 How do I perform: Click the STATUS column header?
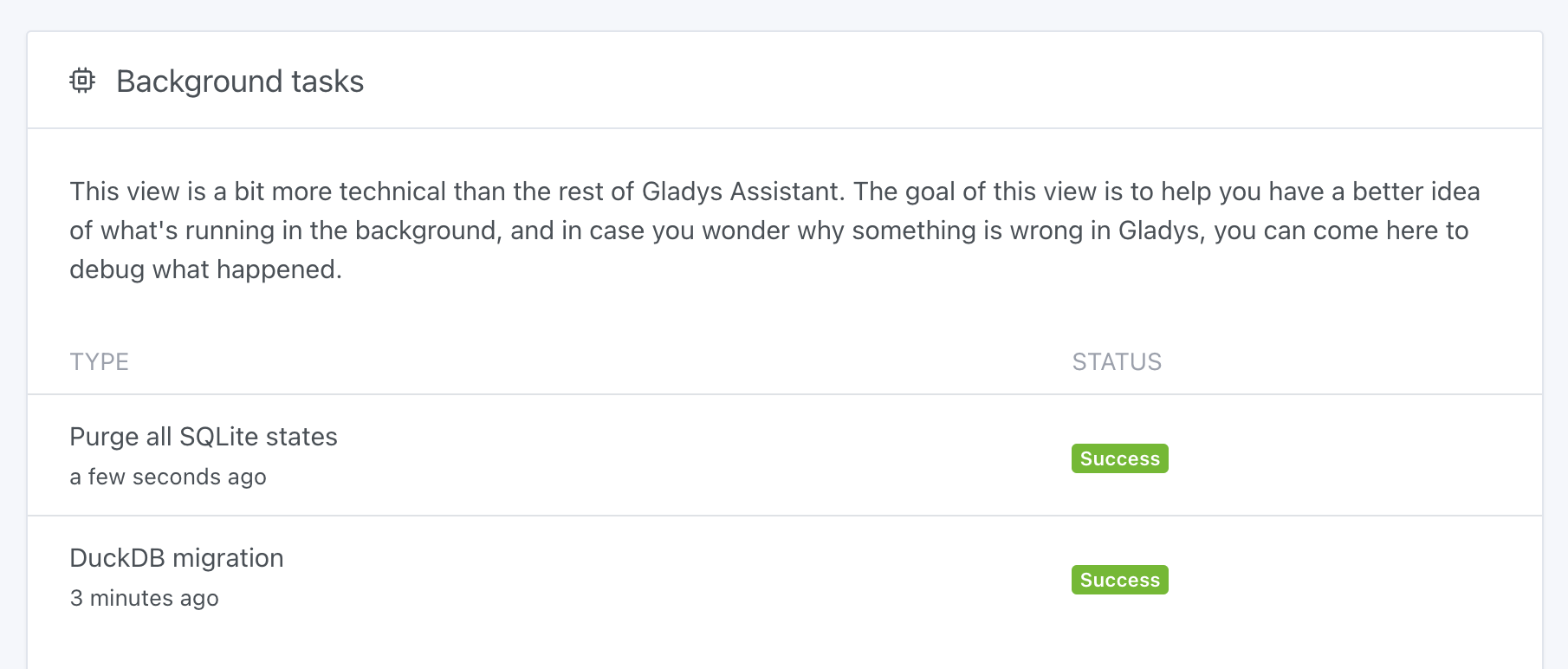tap(1117, 361)
